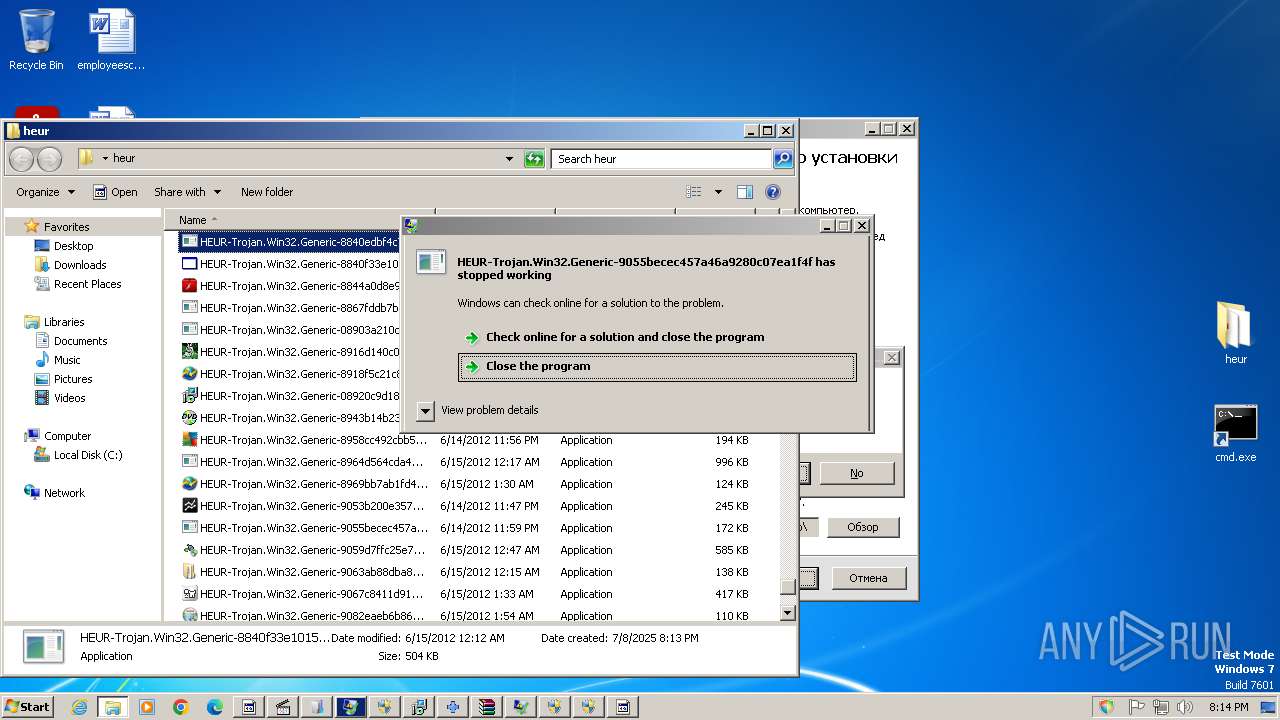Image resolution: width=1280 pixels, height=720 pixels.
Task: Click WinRAR books icon in taskbar
Action: click(x=487, y=707)
